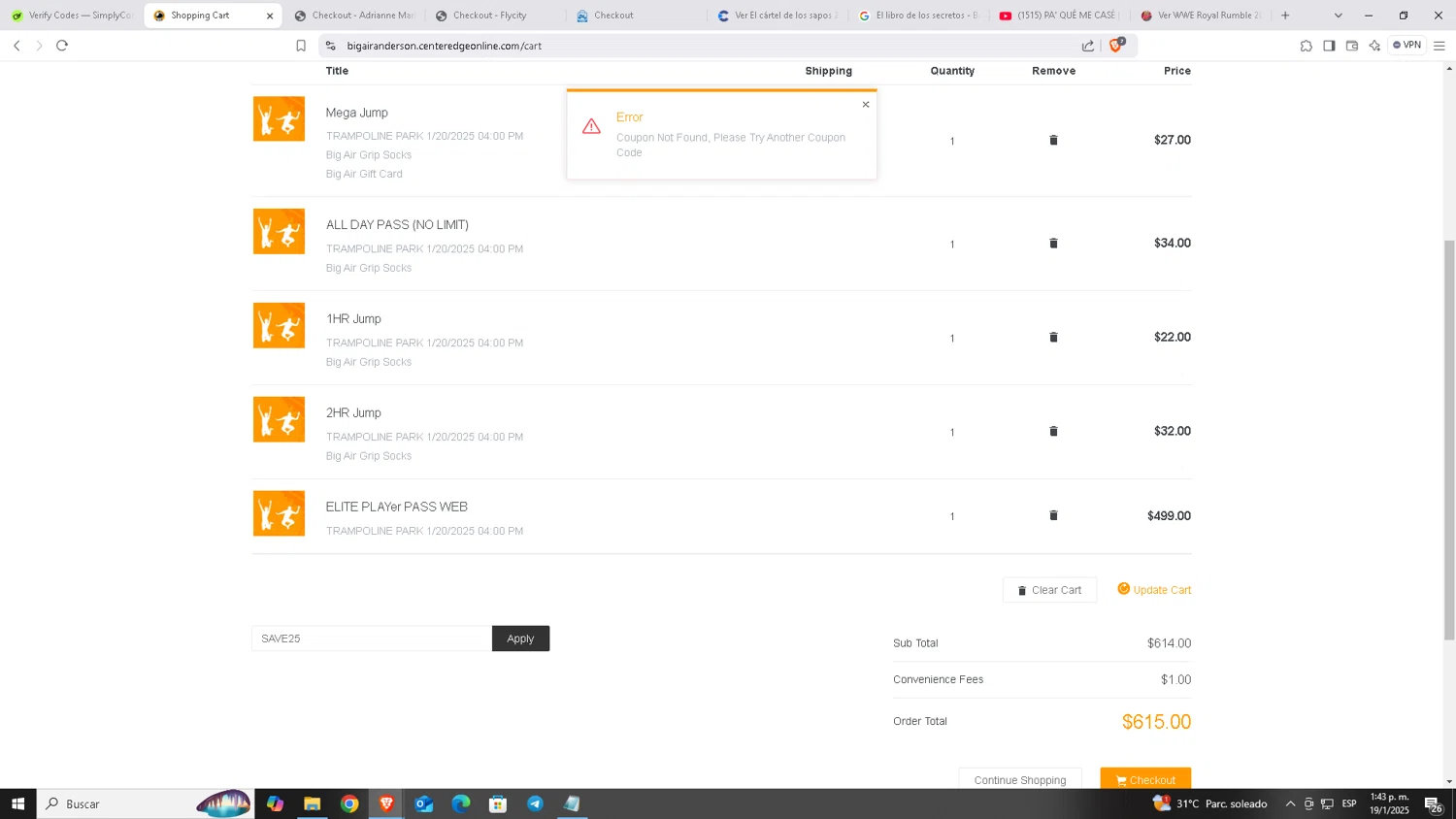Open the ALL DAY PASS product thumbnail
The width and height of the screenshot is (1456, 819).
tap(279, 231)
